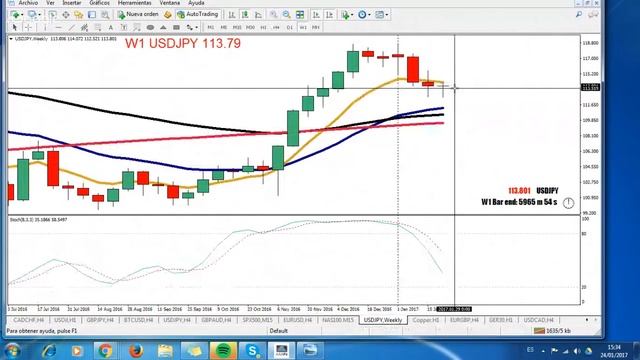Click the Default profile in status bar
640x360 pixels.
pyautogui.click(x=278, y=331)
